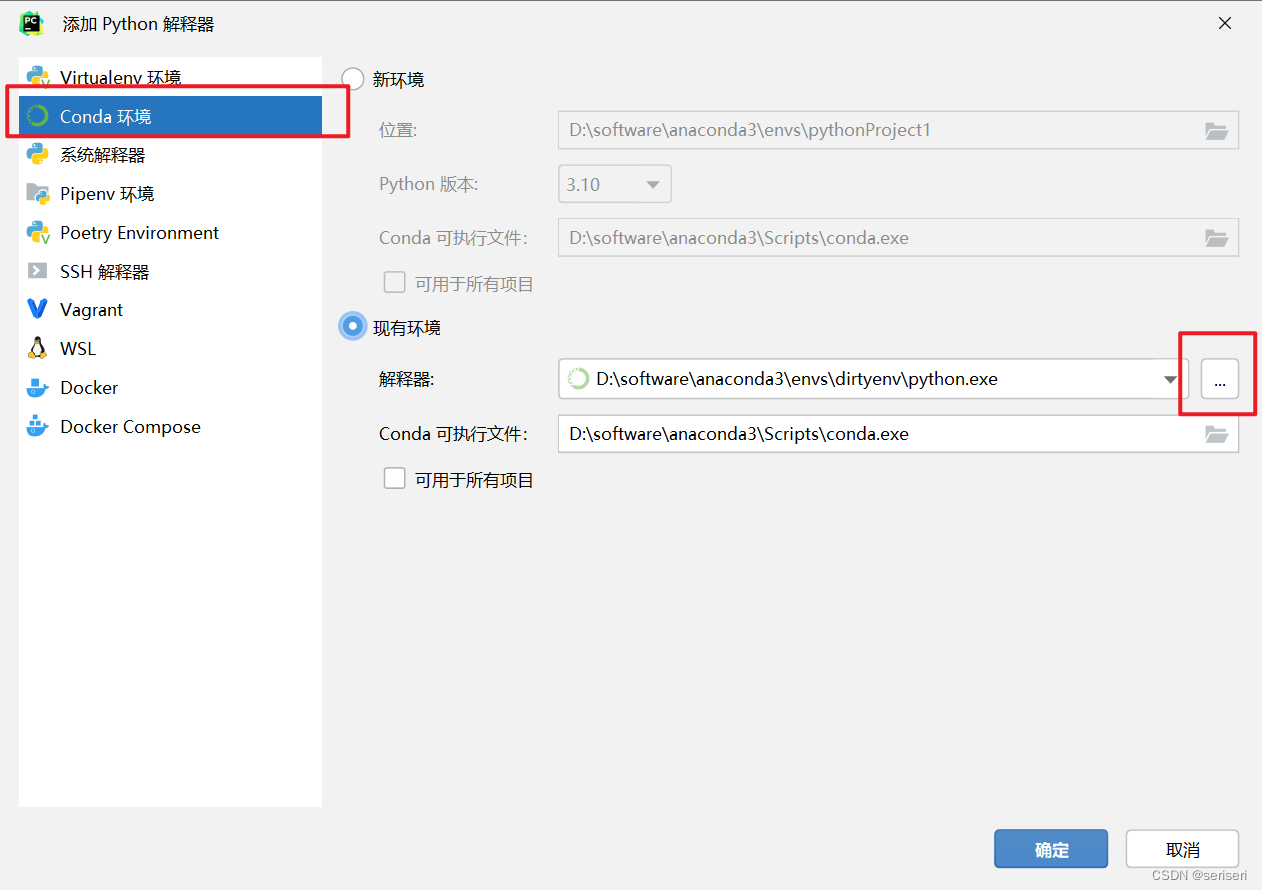The width and height of the screenshot is (1262, 890).
Task: Click the dirtyenv python.exe interpreter field
Action: (873, 379)
